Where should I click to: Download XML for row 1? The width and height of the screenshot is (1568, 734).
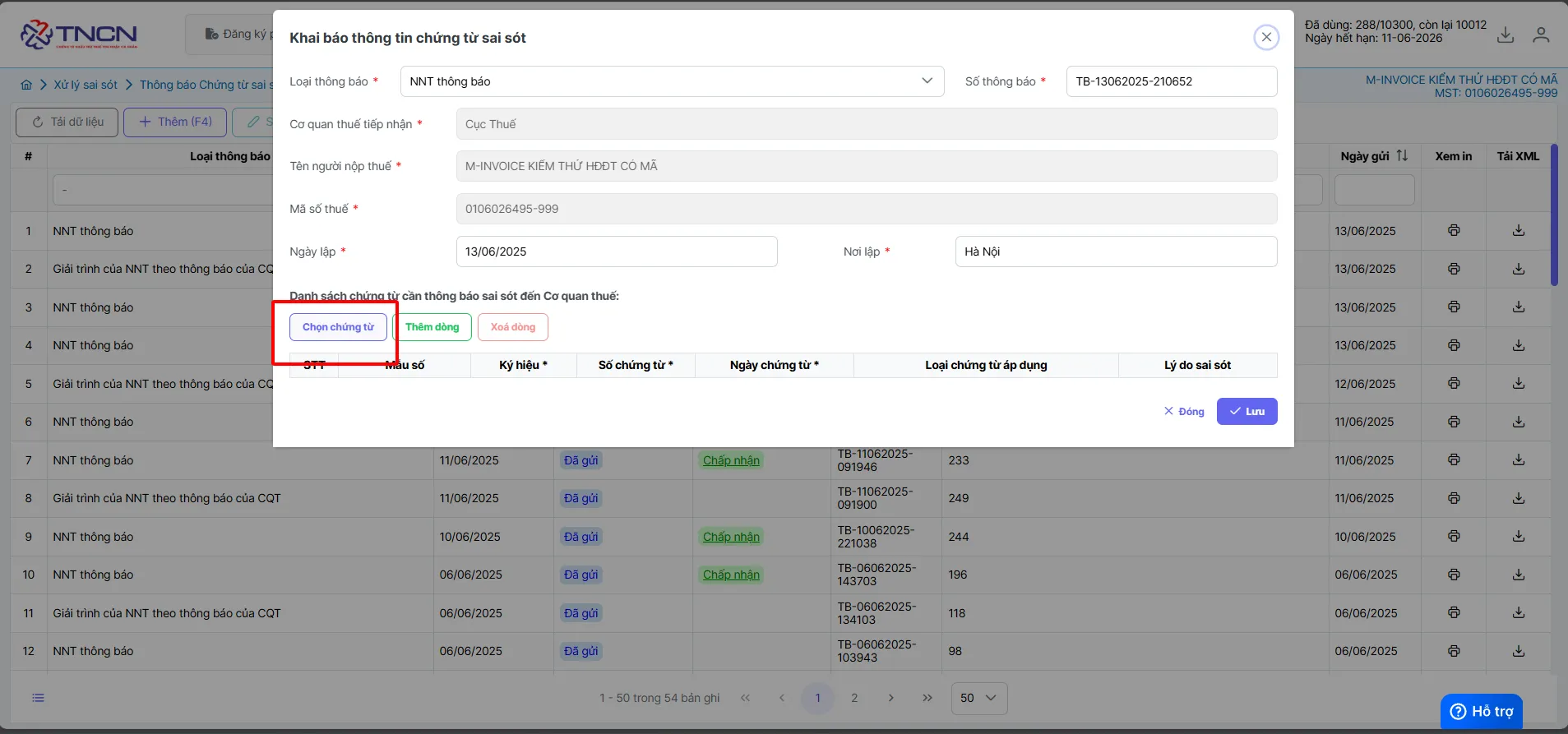tap(1519, 231)
